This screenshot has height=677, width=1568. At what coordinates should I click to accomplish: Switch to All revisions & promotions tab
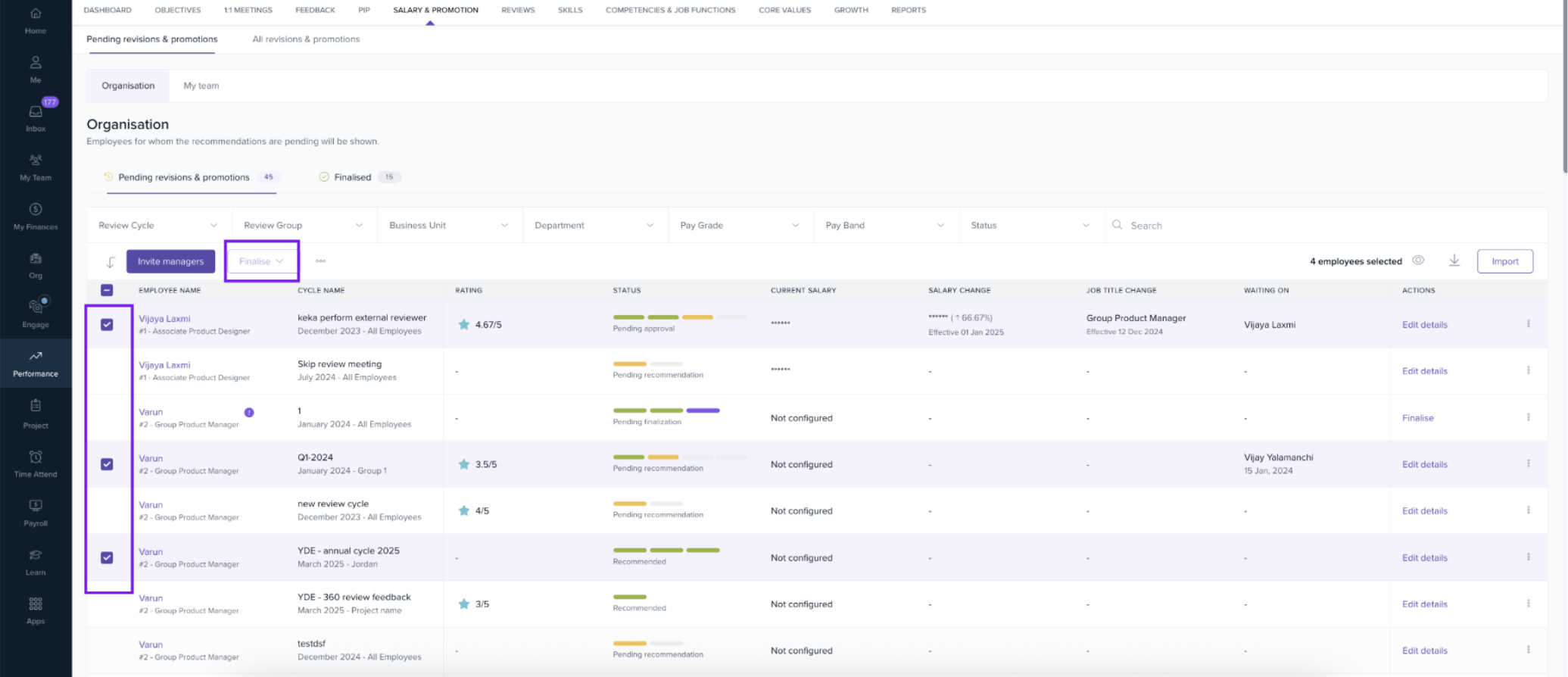coord(306,39)
